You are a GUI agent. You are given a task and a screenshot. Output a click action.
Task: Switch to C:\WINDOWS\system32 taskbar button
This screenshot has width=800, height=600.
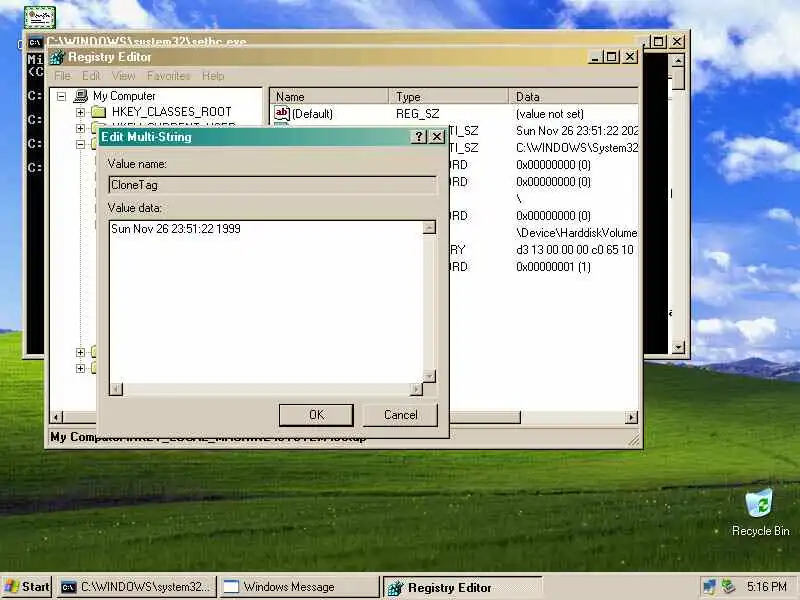[x=137, y=587]
